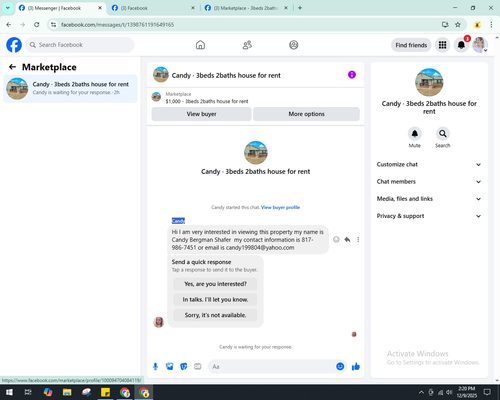The height and width of the screenshot is (400, 500).
Task: Open Chrome's three-dot menu
Action: pyautogui.click(x=491, y=24)
